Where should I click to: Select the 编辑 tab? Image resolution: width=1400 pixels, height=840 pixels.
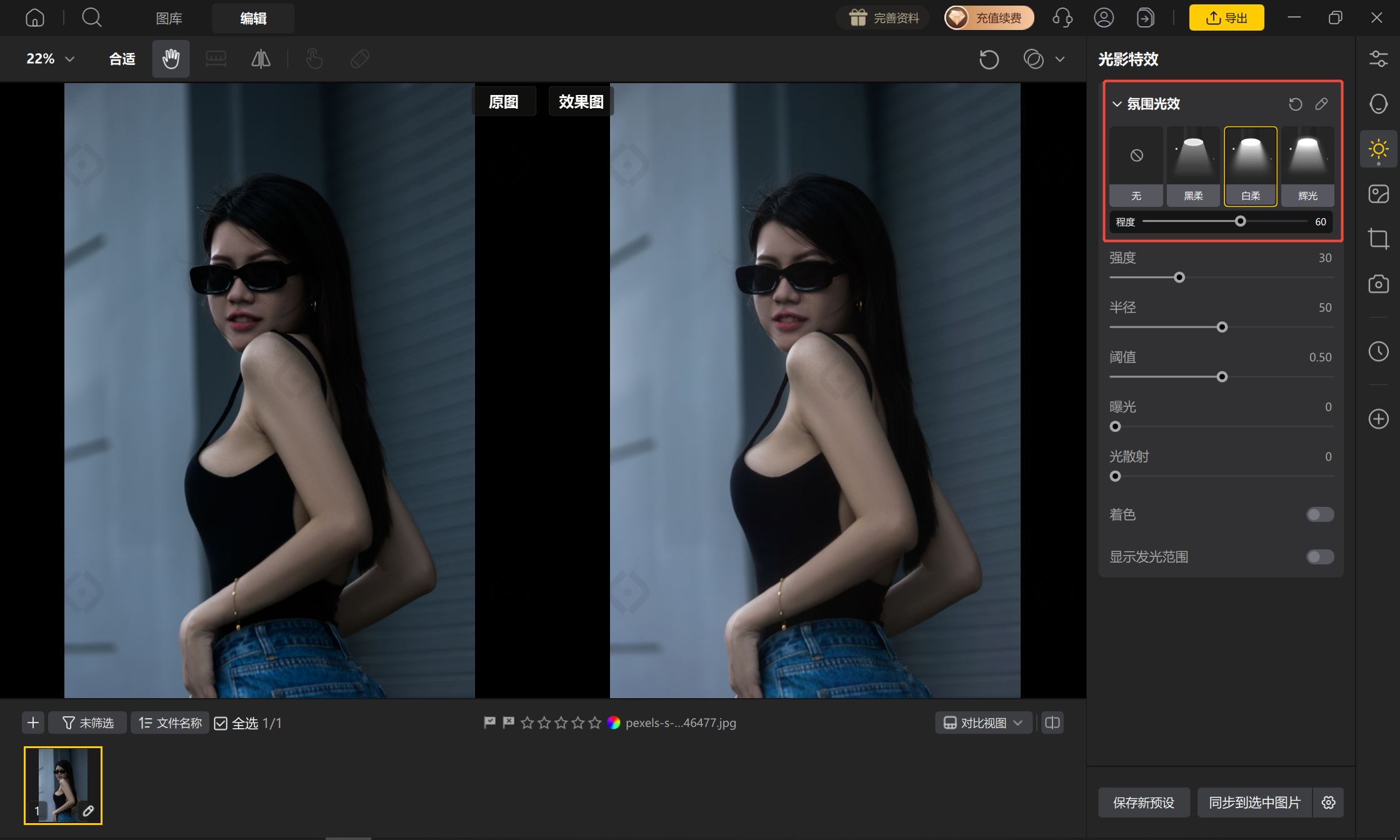coord(253,18)
